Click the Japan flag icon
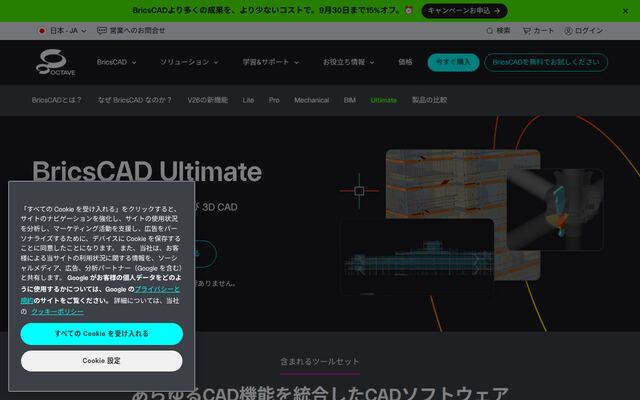Screen dimensions: 640x400 42,31
